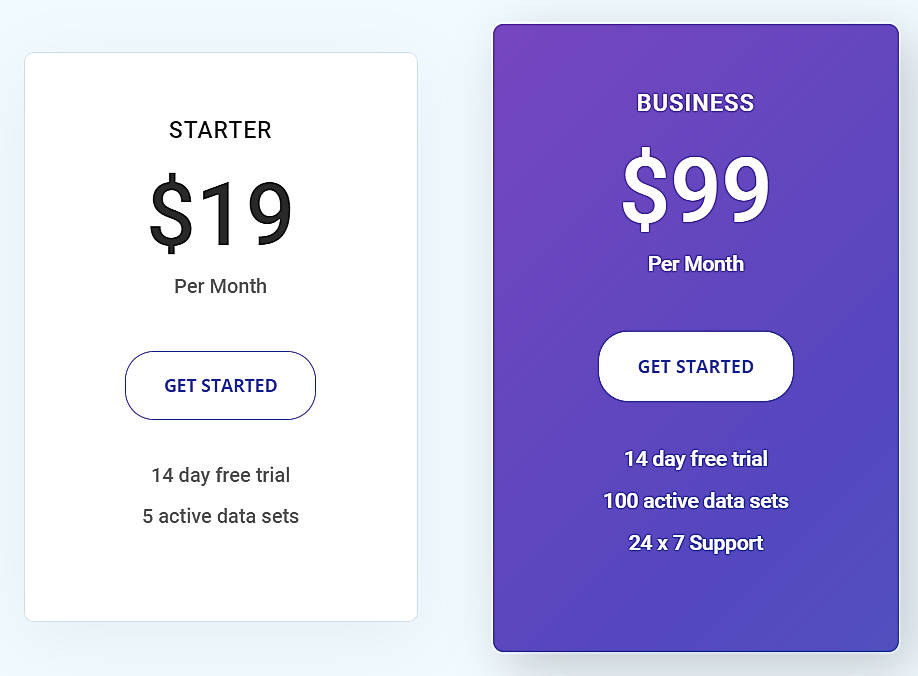This screenshot has width=918, height=676.
Task: Click the $99 price text
Action: pyautogui.click(x=695, y=188)
